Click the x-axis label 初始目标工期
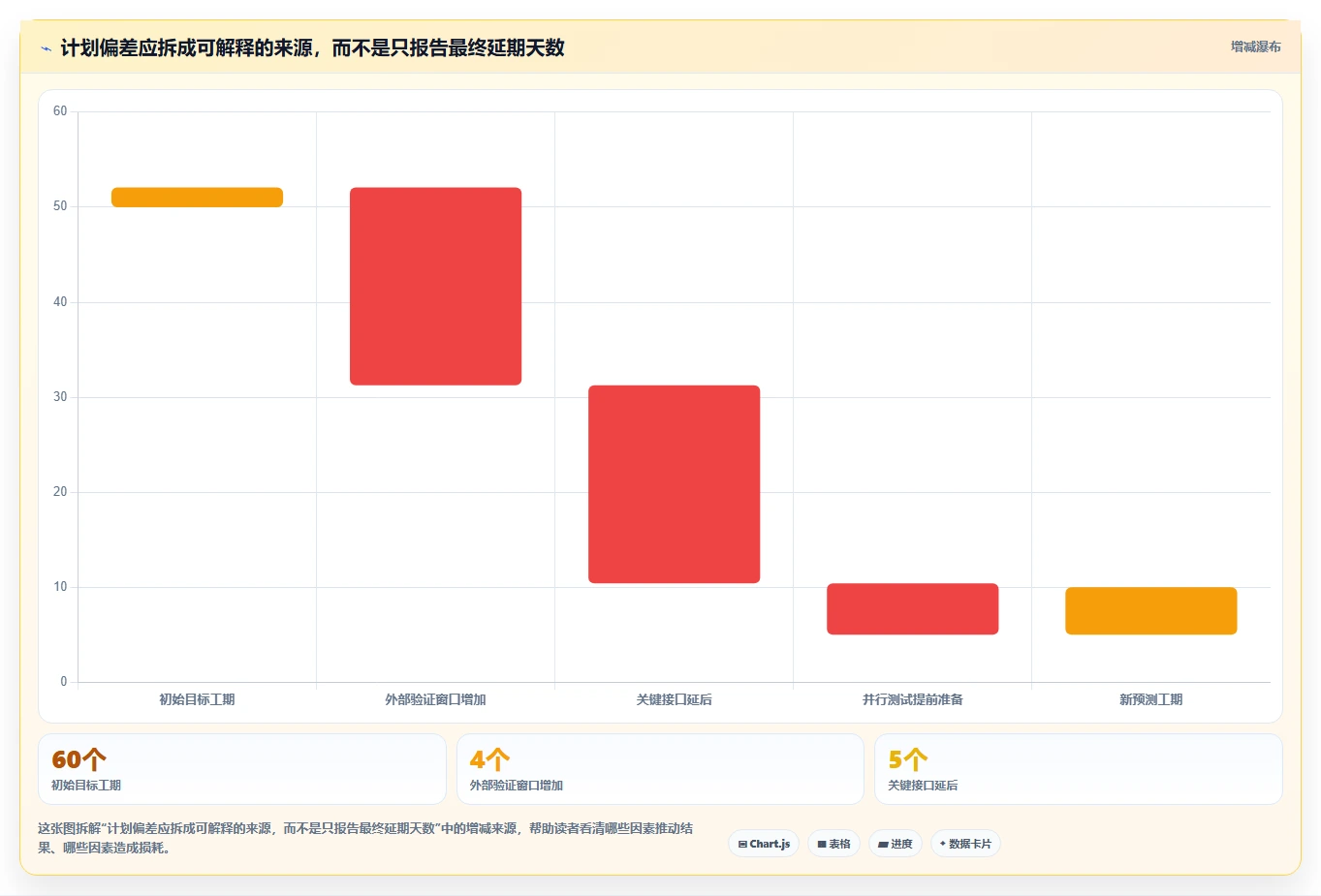The height and width of the screenshot is (896, 1321). point(197,699)
